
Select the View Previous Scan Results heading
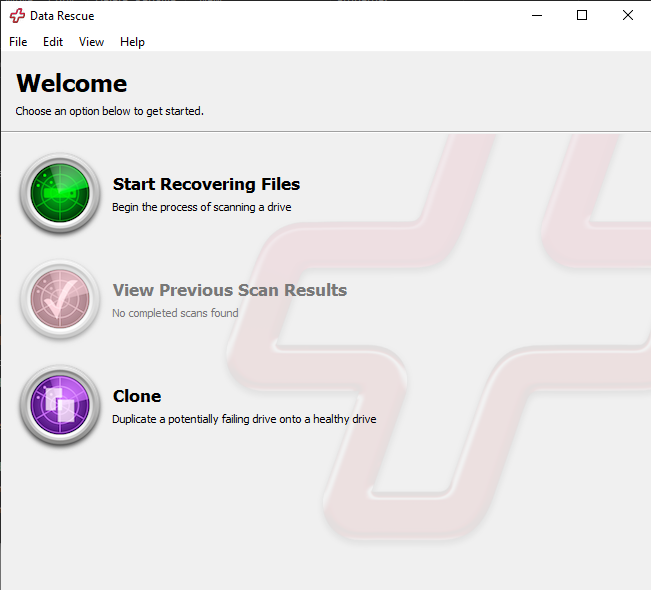[x=230, y=290]
